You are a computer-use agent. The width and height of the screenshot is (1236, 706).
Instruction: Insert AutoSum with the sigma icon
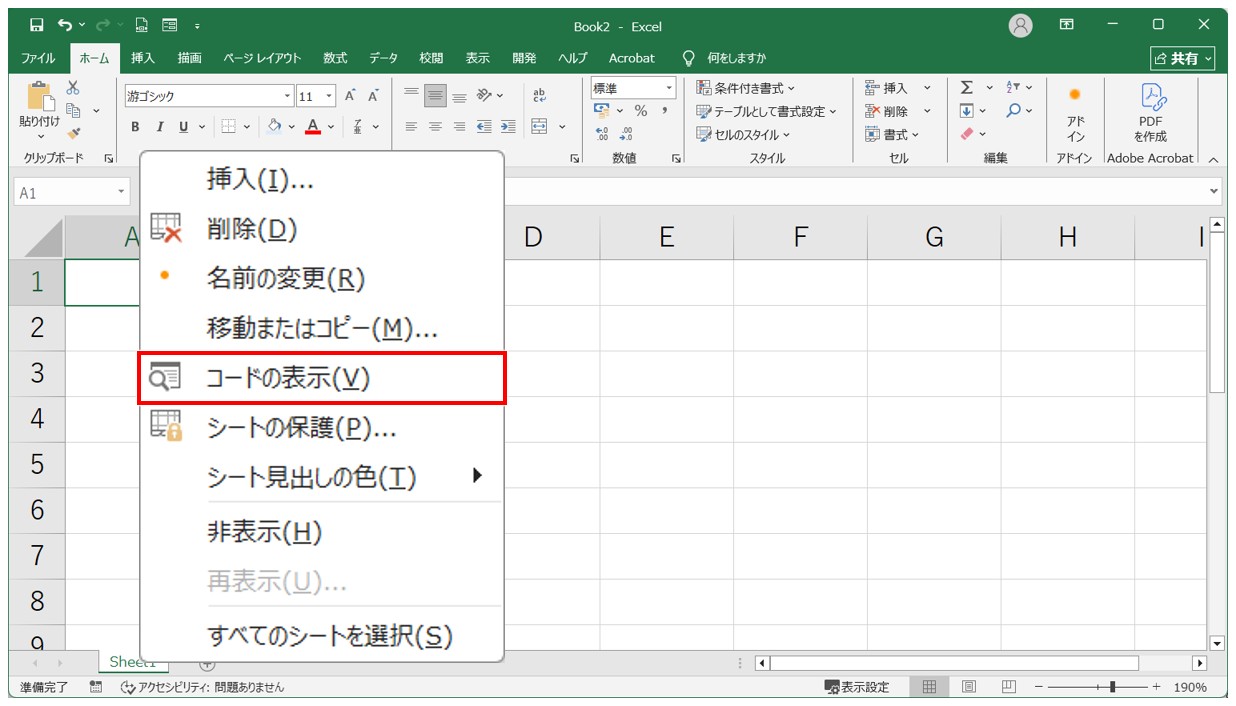click(x=967, y=88)
